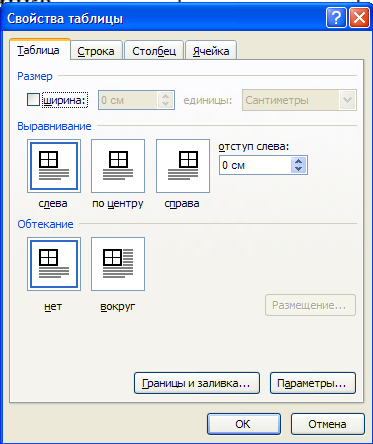373x444 pixels.
Task: Cancel using the Отмена button
Action: pos(327,424)
